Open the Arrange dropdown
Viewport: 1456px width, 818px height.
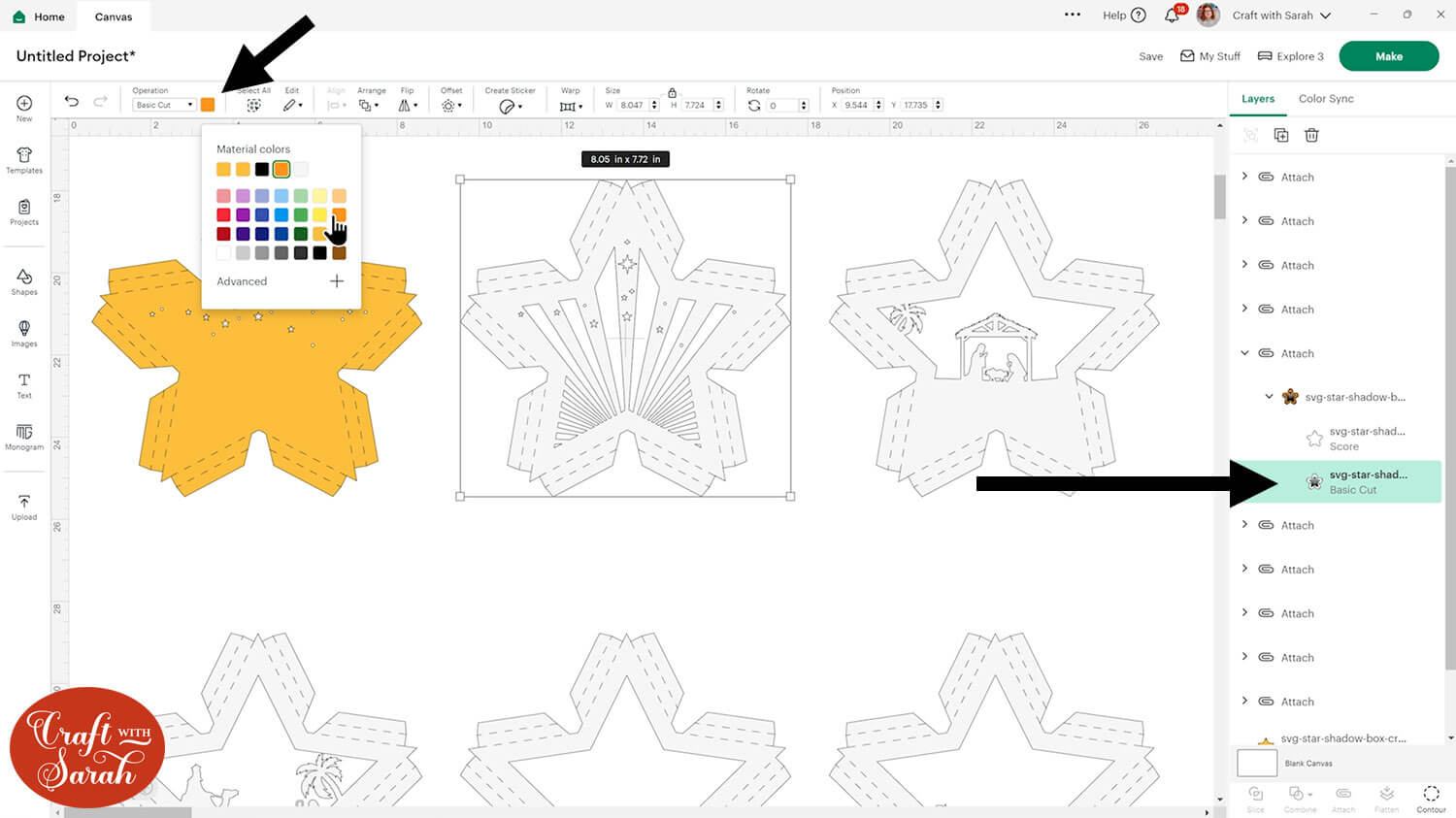tap(370, 105)
